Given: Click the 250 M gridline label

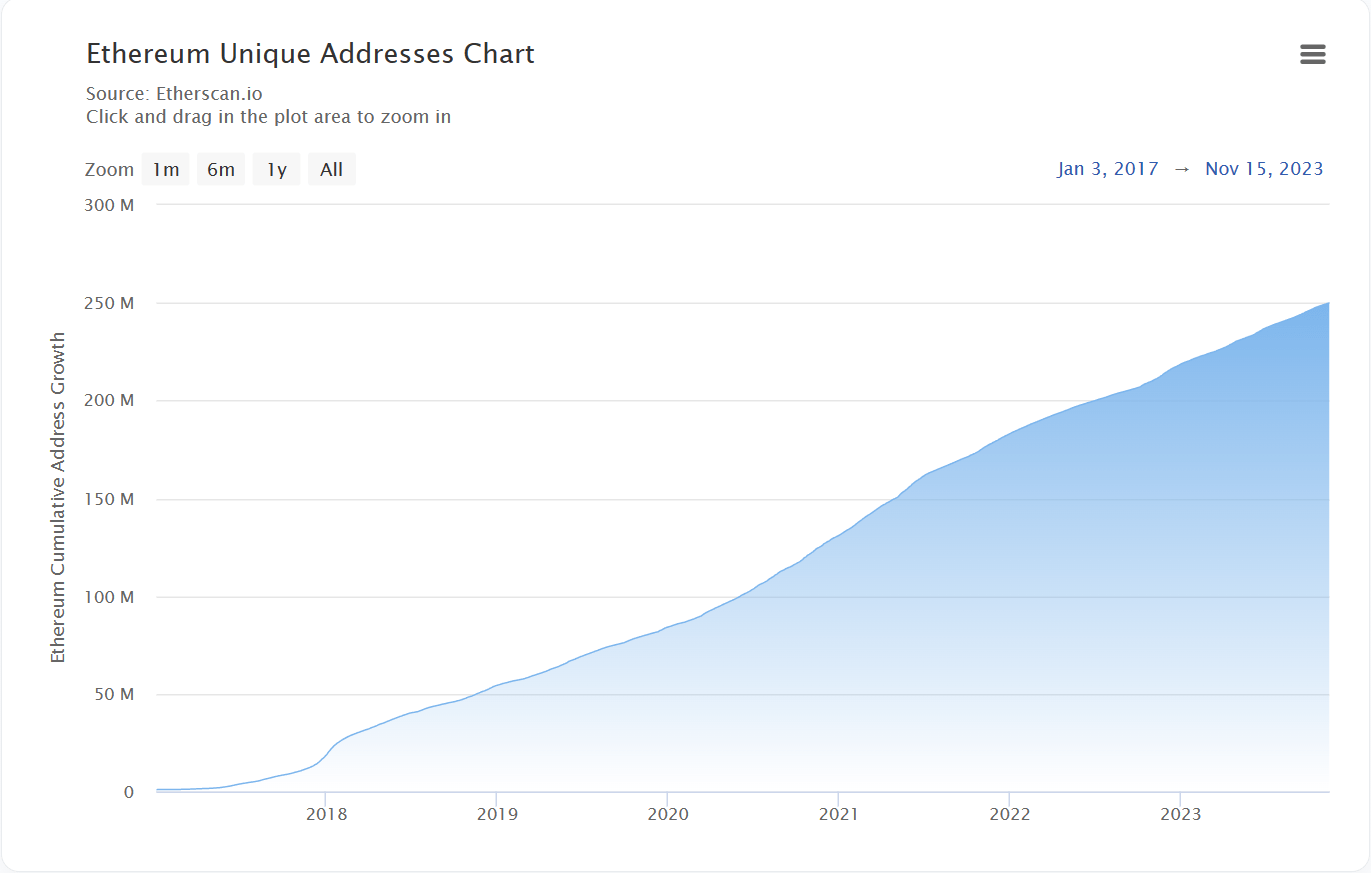Looking at the screenshot, I should 112,303.
